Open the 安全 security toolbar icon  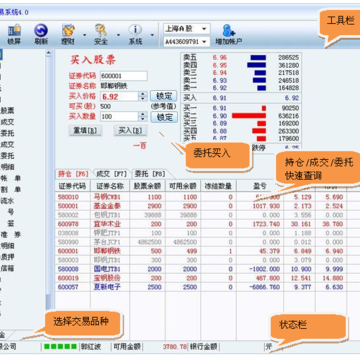(x=101, y=35)
